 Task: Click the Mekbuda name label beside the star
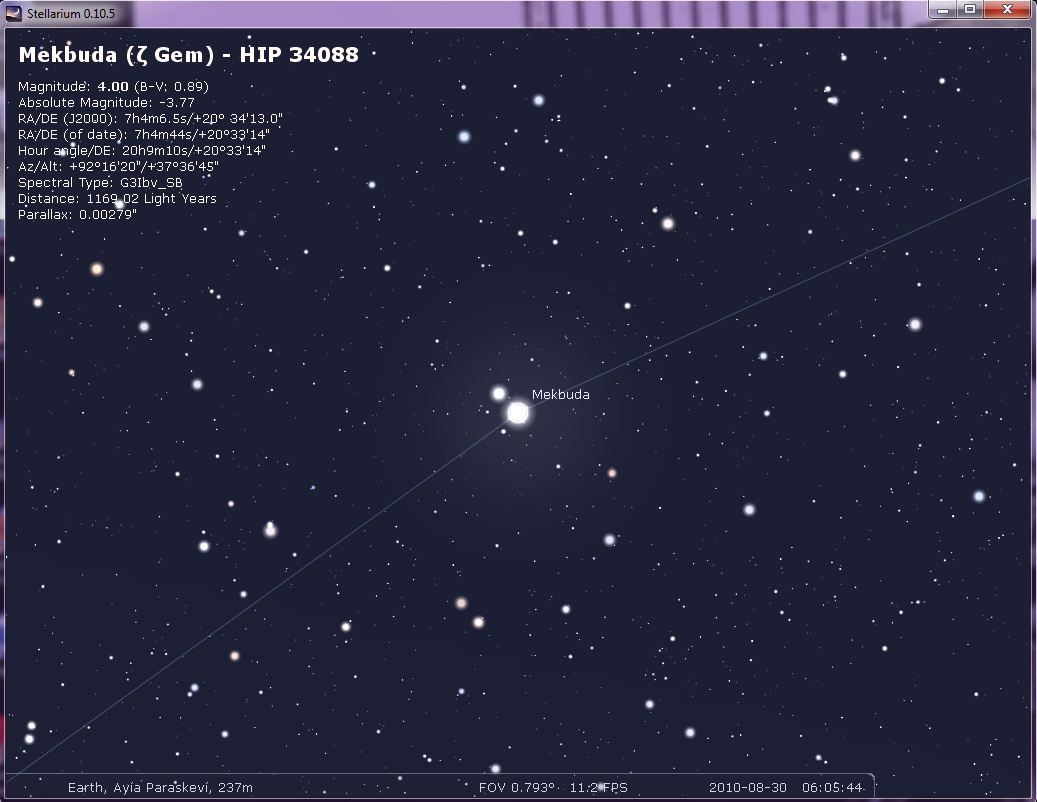[x=560, y=395]
